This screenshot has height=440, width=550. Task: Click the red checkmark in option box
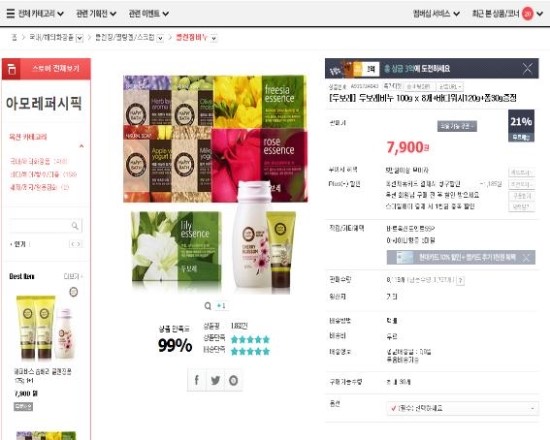394,408
